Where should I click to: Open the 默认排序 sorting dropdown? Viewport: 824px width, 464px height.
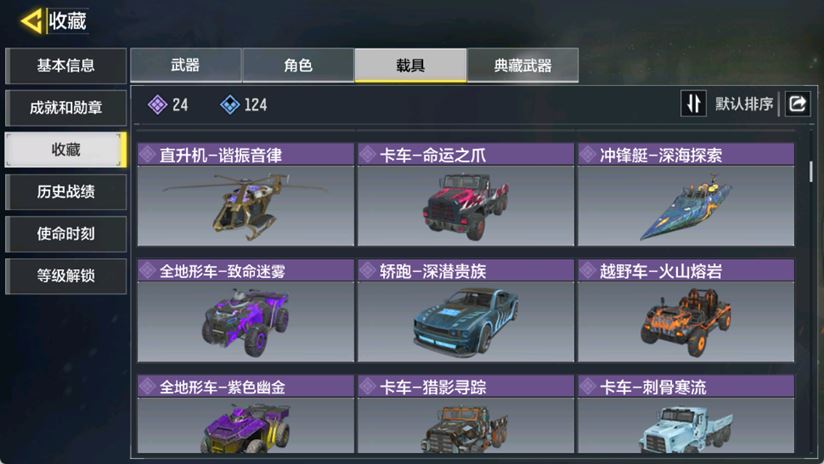pyautogui.click(x=744, y=104)
